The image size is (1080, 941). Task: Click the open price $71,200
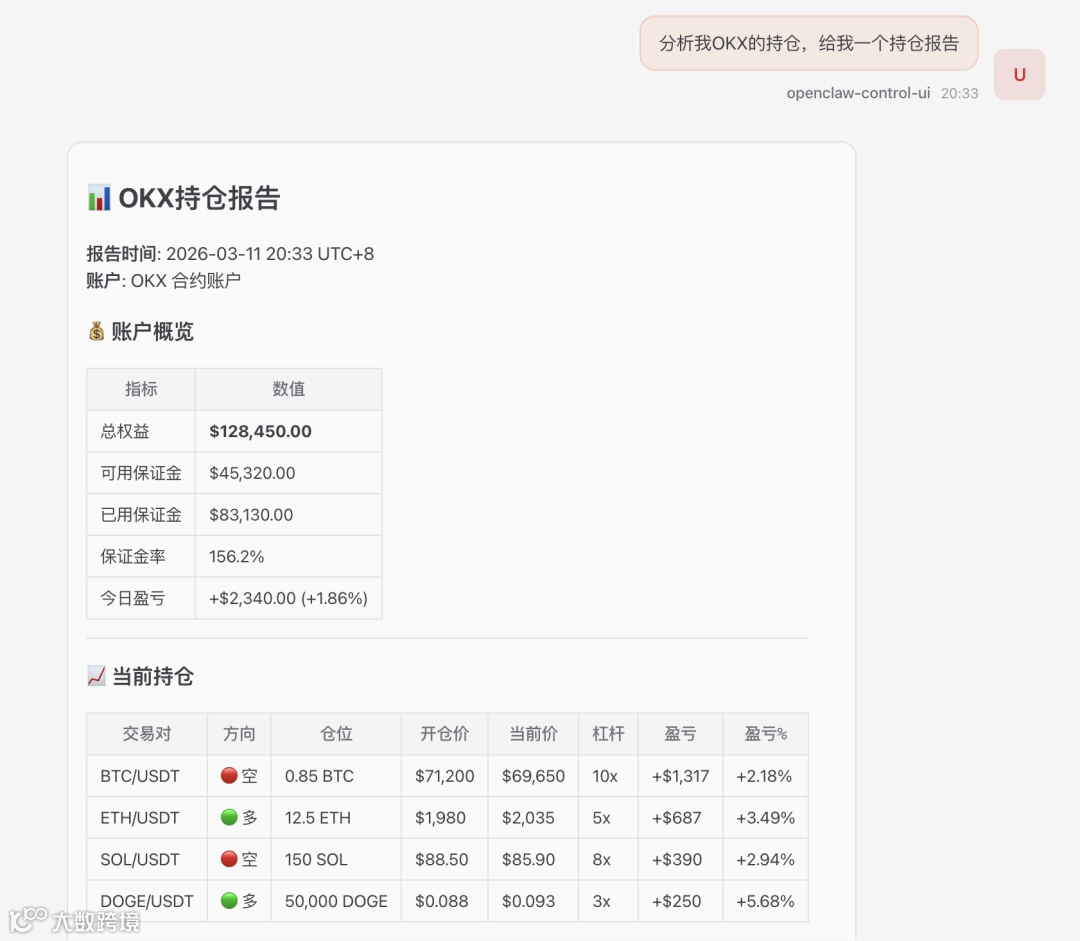(444, 776)
